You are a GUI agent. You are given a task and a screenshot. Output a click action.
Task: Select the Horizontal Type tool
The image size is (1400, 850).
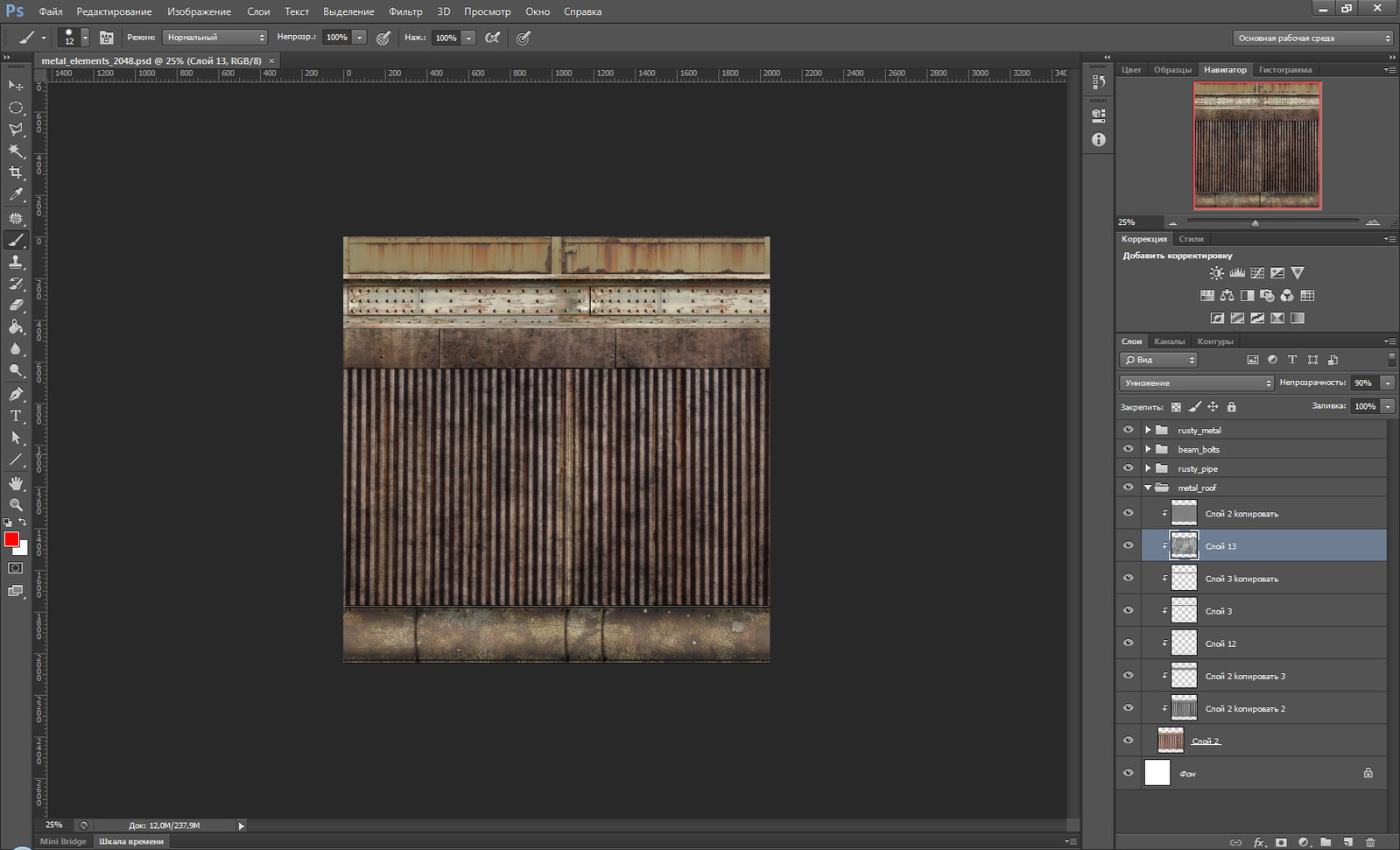coord(16,416)
